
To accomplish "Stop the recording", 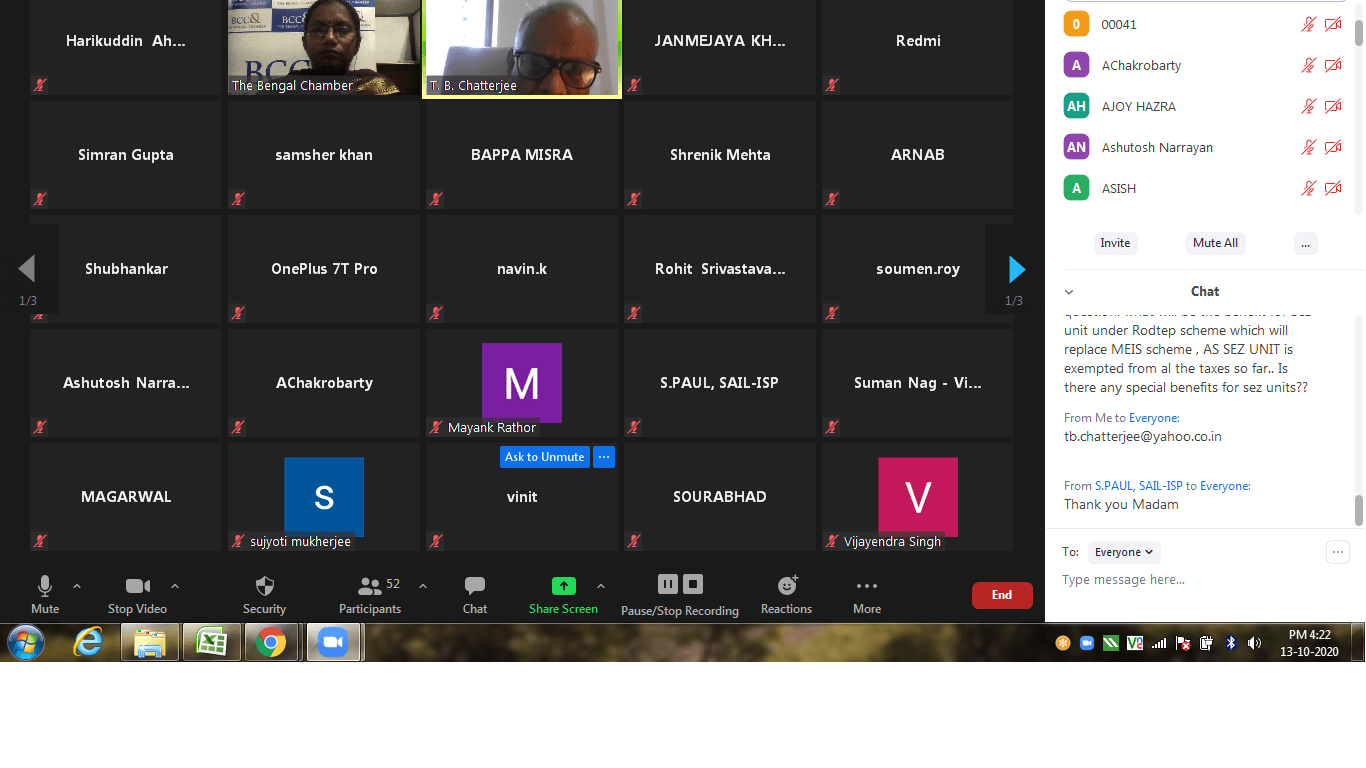I will coord(693,584).
